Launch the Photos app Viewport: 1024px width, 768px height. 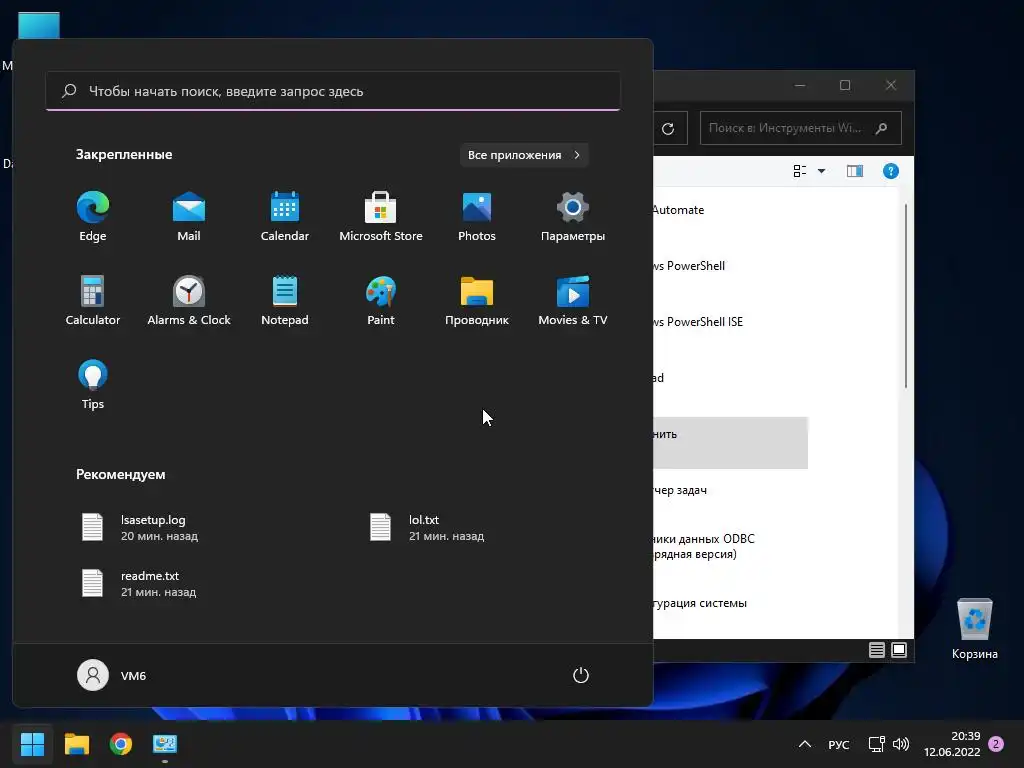[477, 216]
